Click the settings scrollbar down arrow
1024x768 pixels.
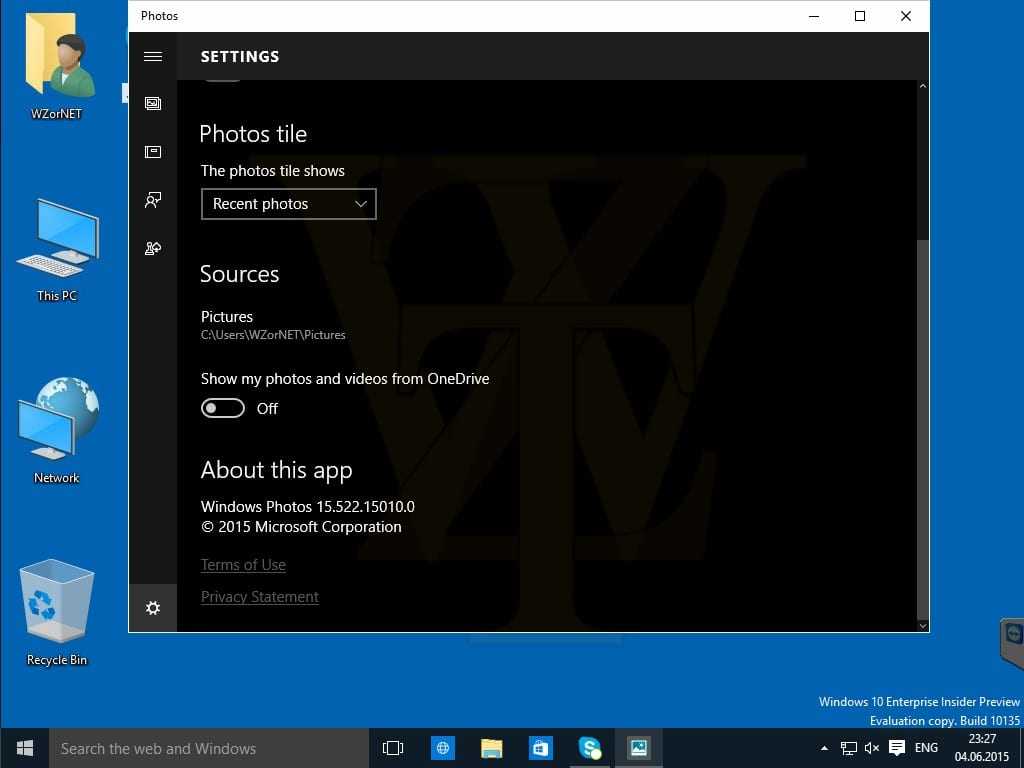(x=922, y=625)
